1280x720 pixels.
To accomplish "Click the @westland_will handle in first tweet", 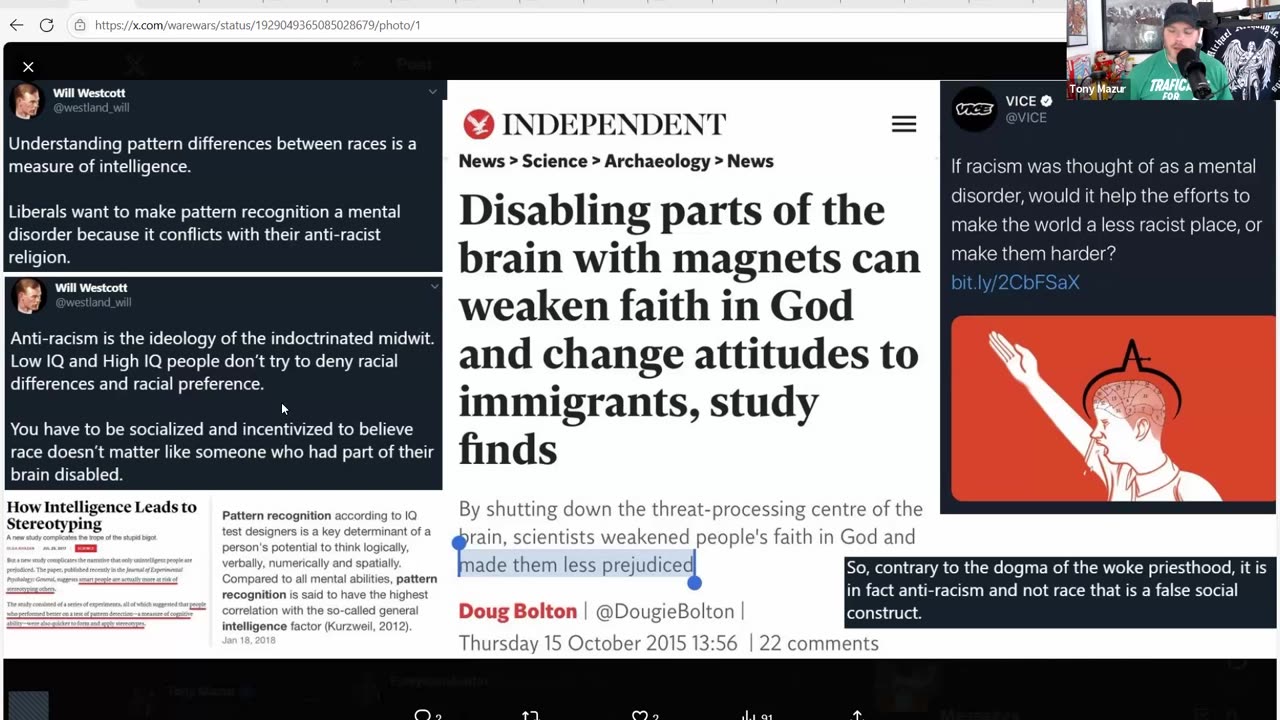I will 91,107.
